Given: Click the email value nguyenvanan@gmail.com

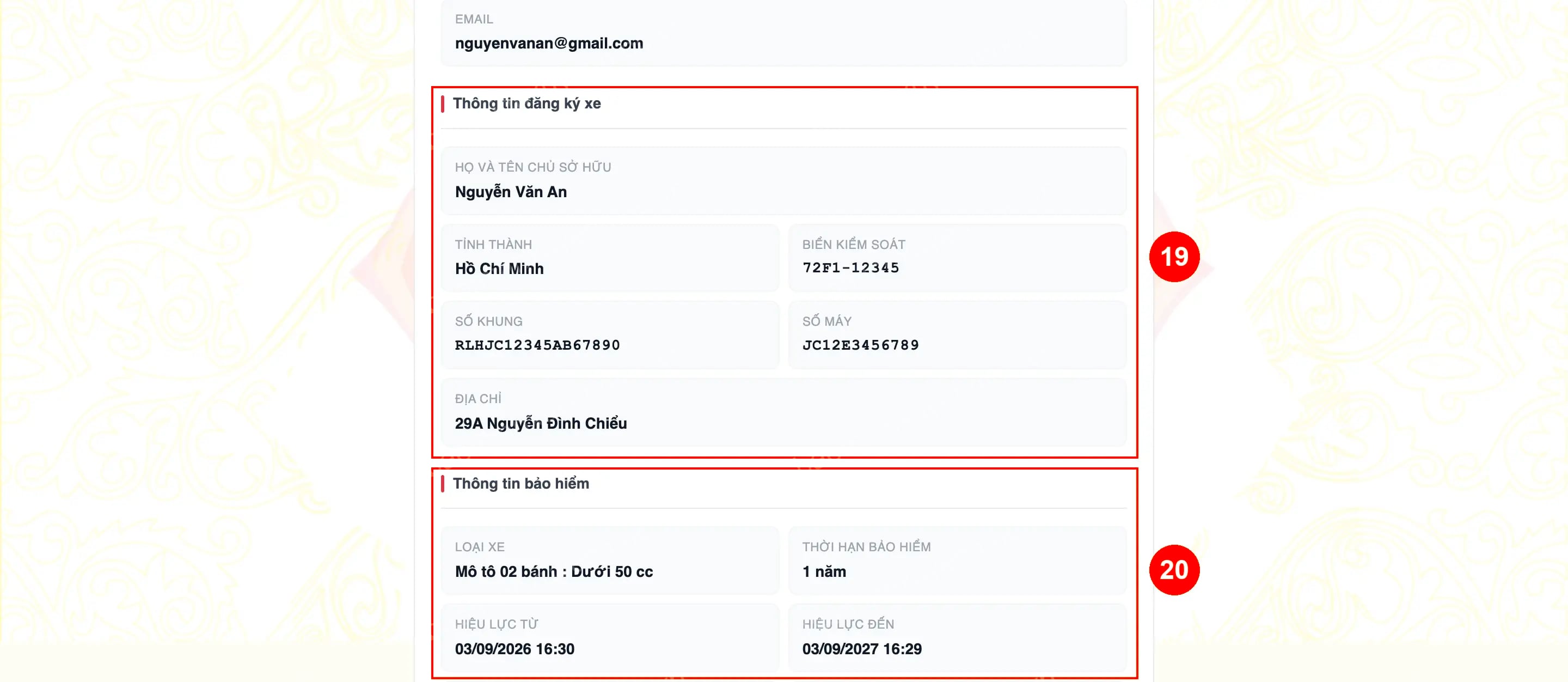Looking at the screenshot, I should tap(548, 43).
